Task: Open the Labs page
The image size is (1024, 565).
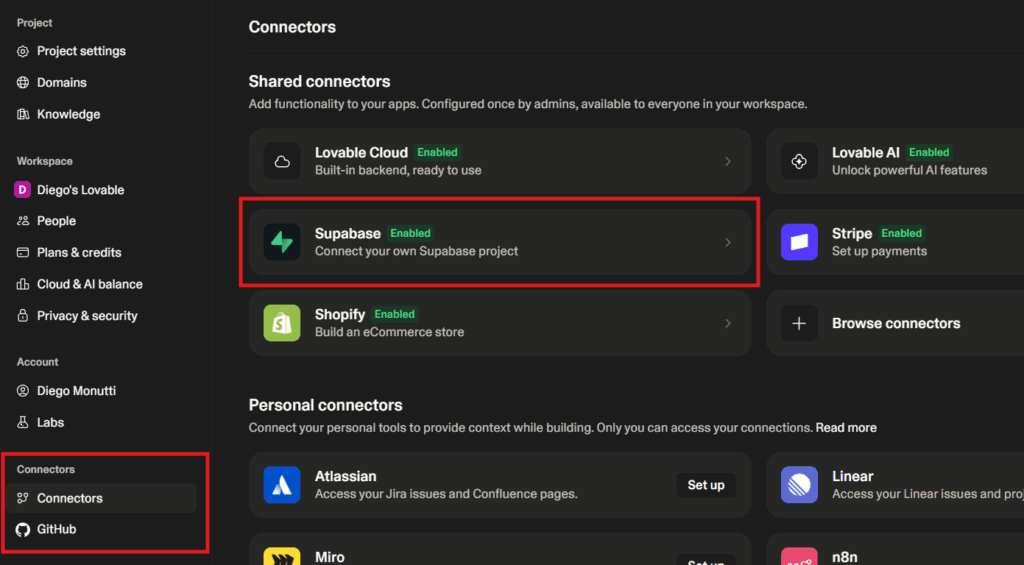Action: pyautogui.click(x=101, y=422)
